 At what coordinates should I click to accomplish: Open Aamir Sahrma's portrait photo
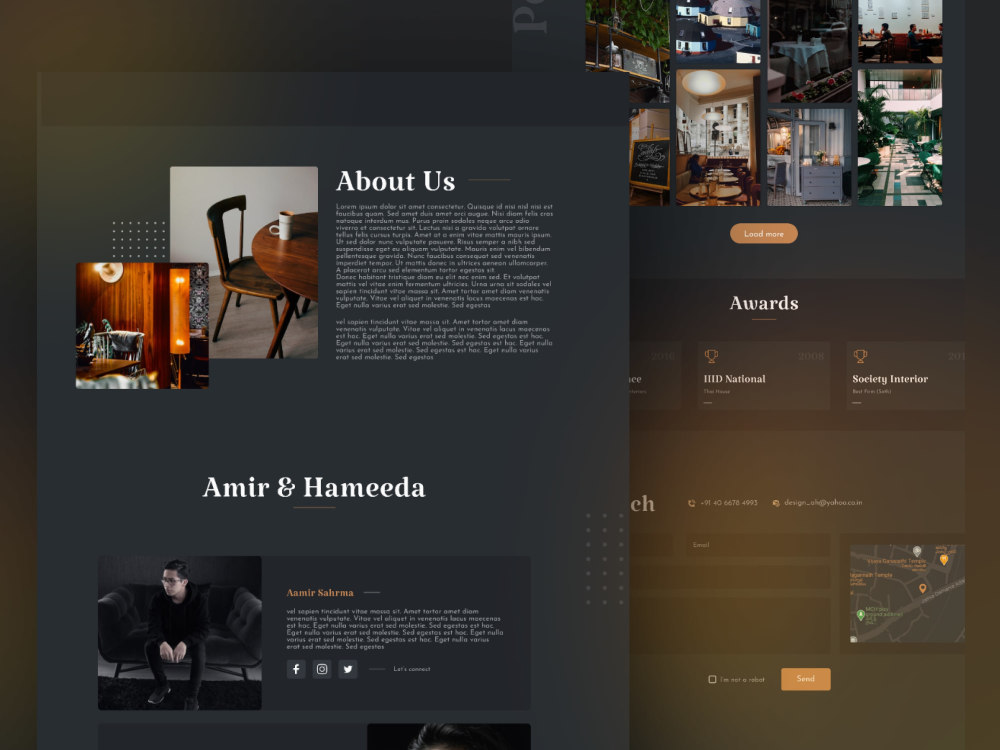[x=180, y=633]
